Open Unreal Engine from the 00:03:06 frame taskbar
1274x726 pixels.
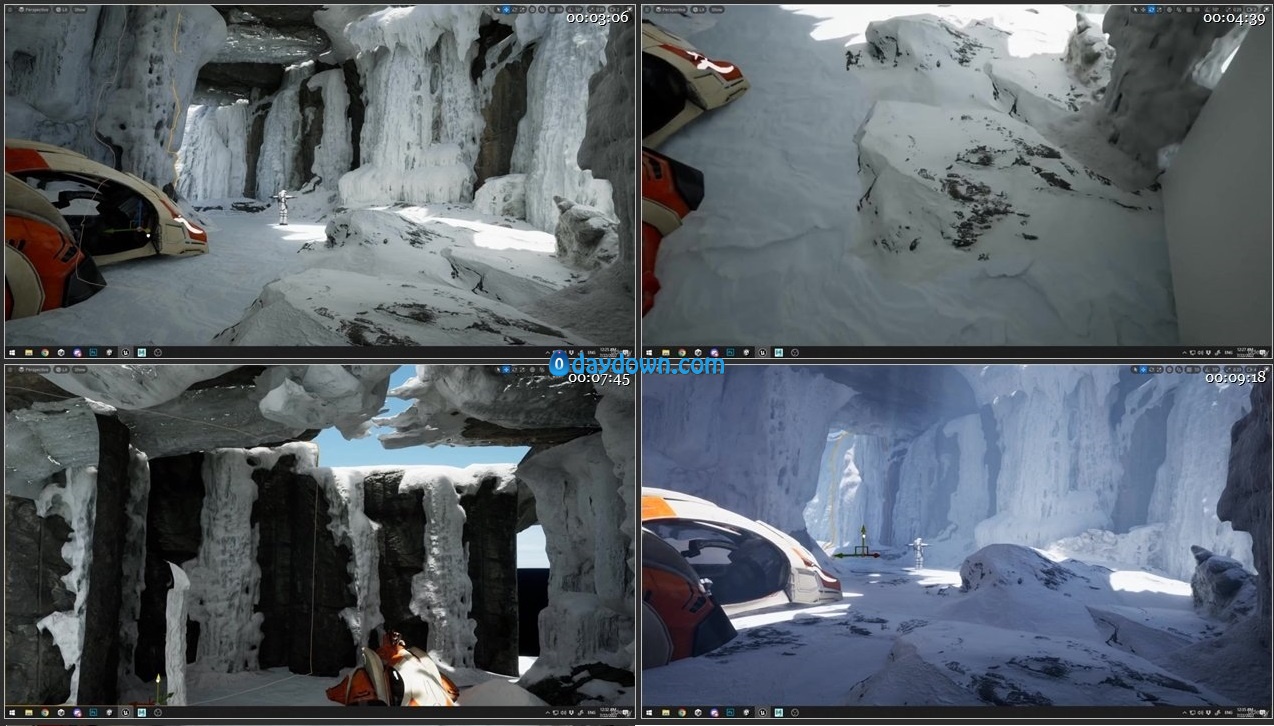[x=125, y=352]
